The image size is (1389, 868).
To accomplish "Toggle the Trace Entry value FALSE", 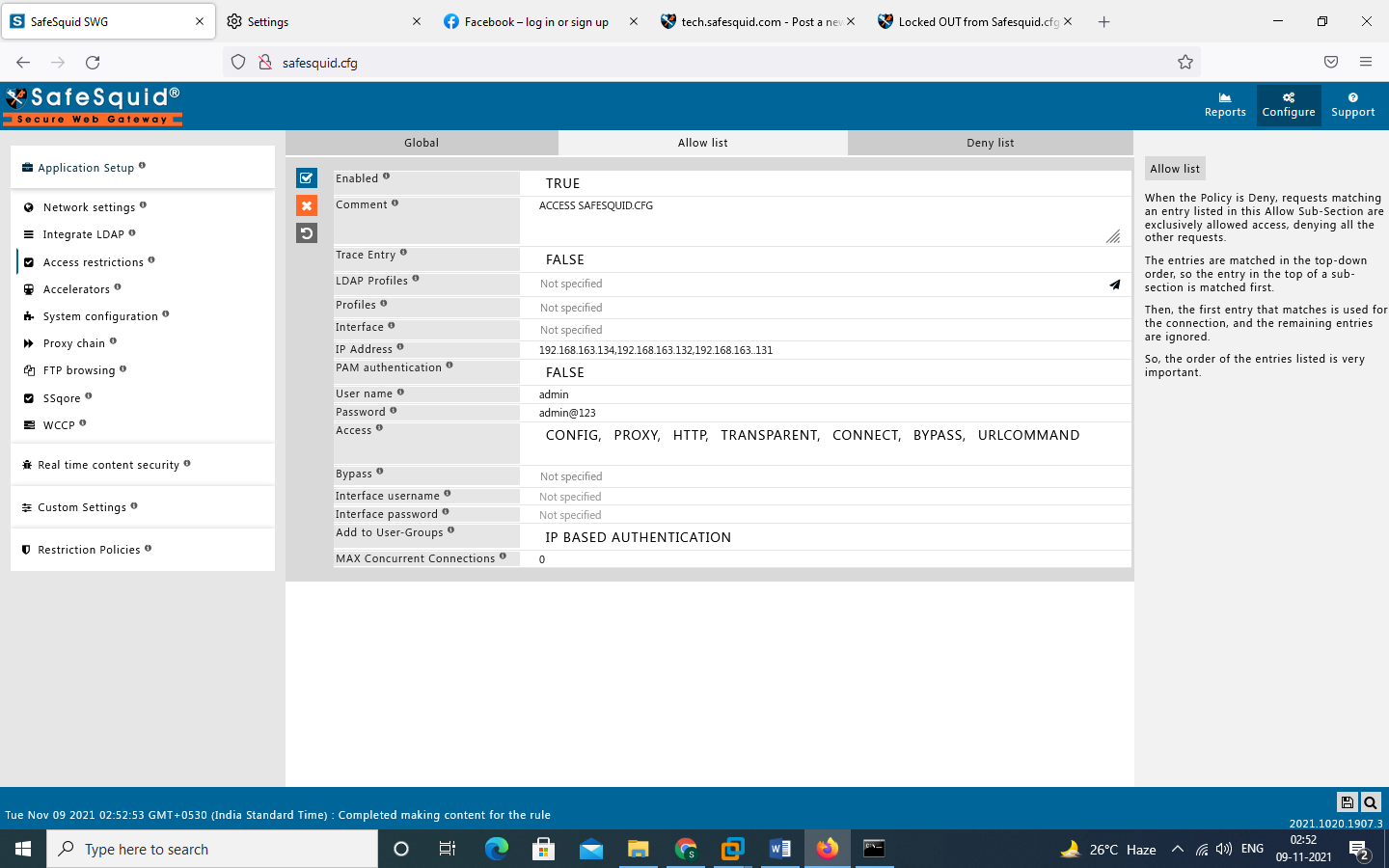I will (565, 259).
